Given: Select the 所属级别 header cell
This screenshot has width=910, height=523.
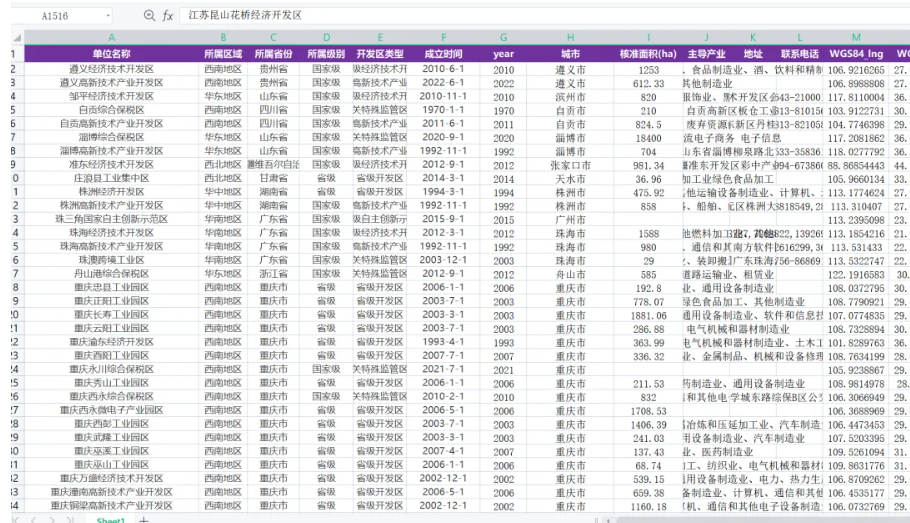Looking at the screenshot, I should coord(326,54).
